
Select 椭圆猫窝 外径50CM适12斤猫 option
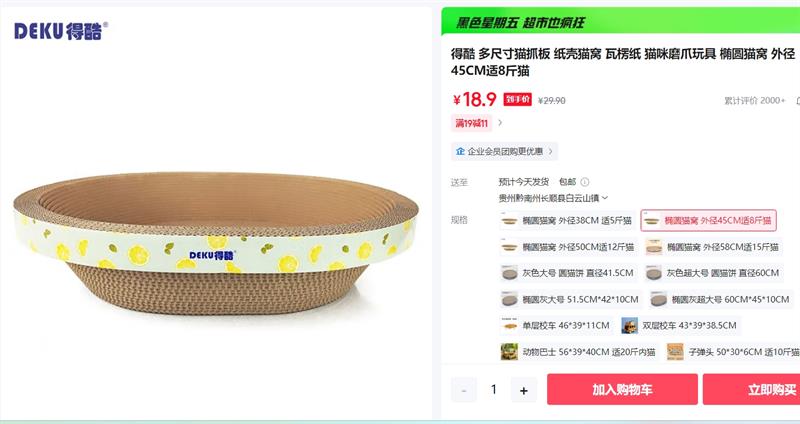tap(568, 246)
